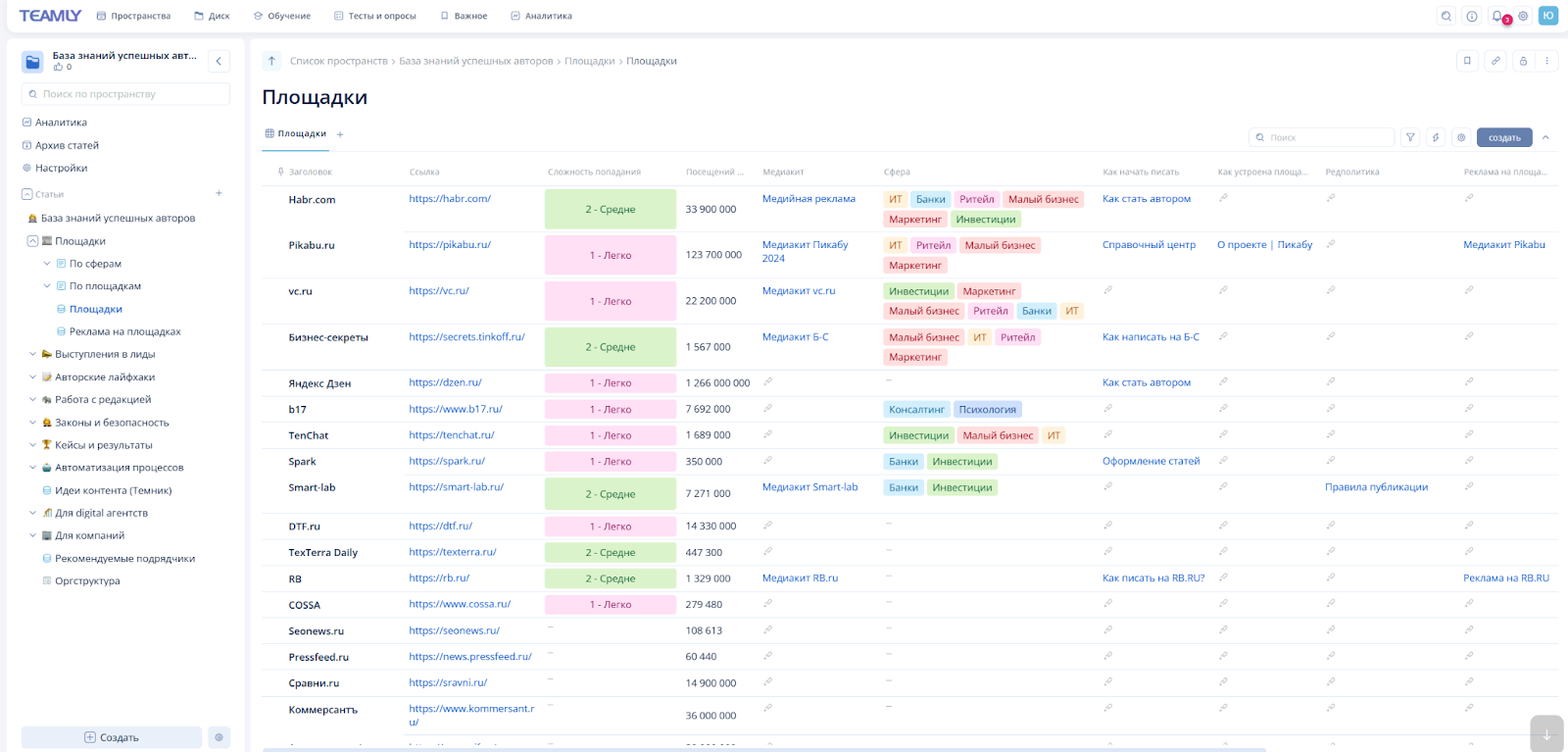1568x752 pixels.
Task: Open notifications bell with badge
Action: (1497, 16)
